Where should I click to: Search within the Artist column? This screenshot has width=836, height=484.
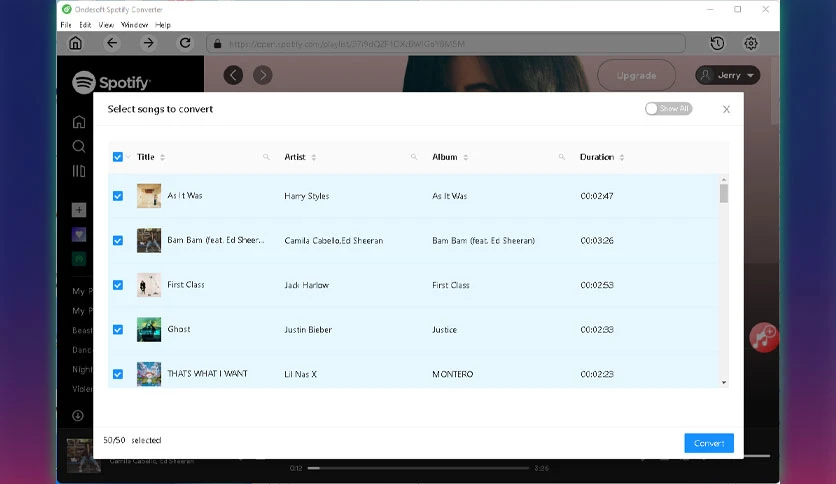tap(414, 157)
